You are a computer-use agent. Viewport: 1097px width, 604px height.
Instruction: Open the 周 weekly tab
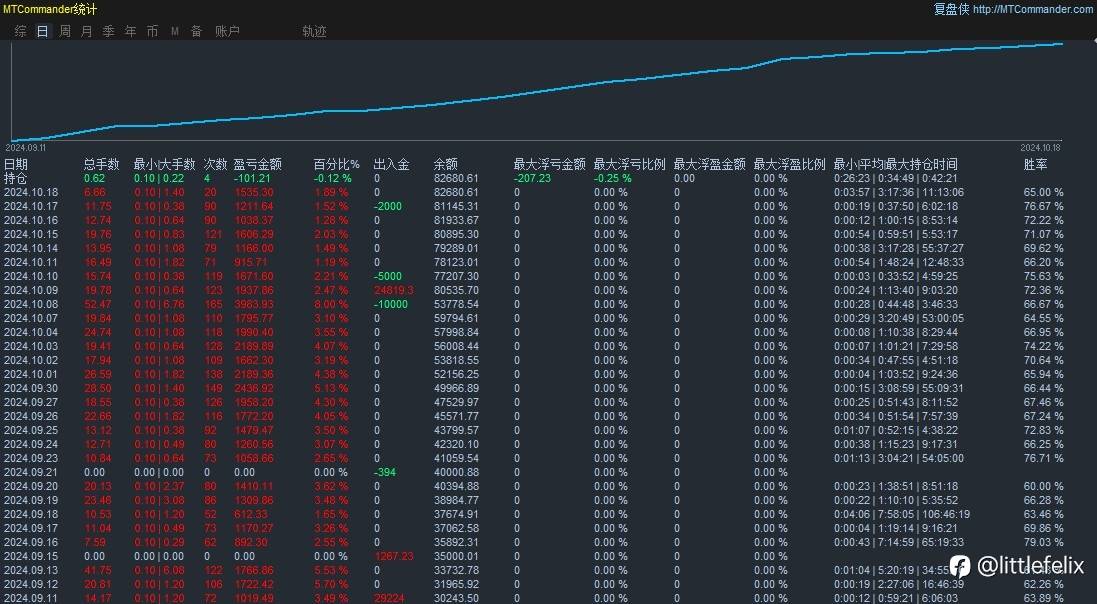pyautogui.click(x=64, y=31)
